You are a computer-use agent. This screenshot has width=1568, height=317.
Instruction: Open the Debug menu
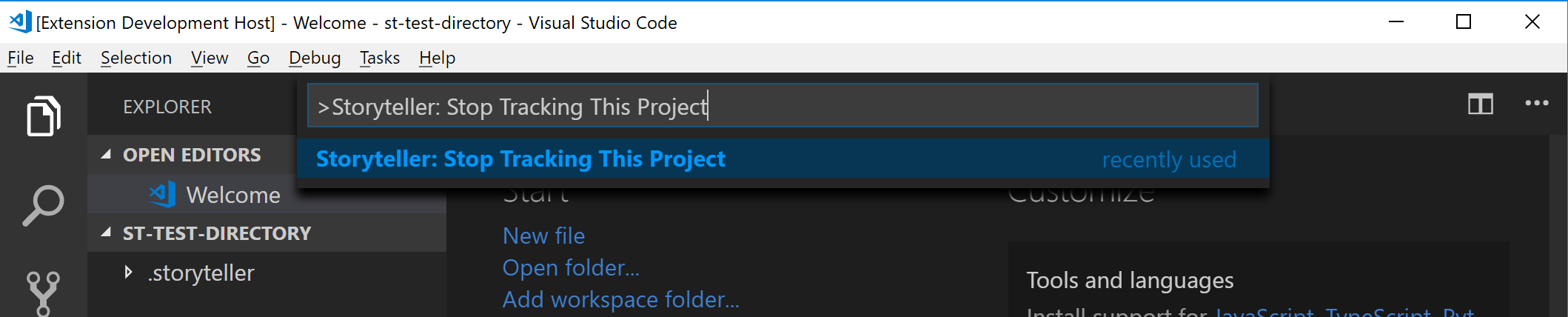pos(315,58)
